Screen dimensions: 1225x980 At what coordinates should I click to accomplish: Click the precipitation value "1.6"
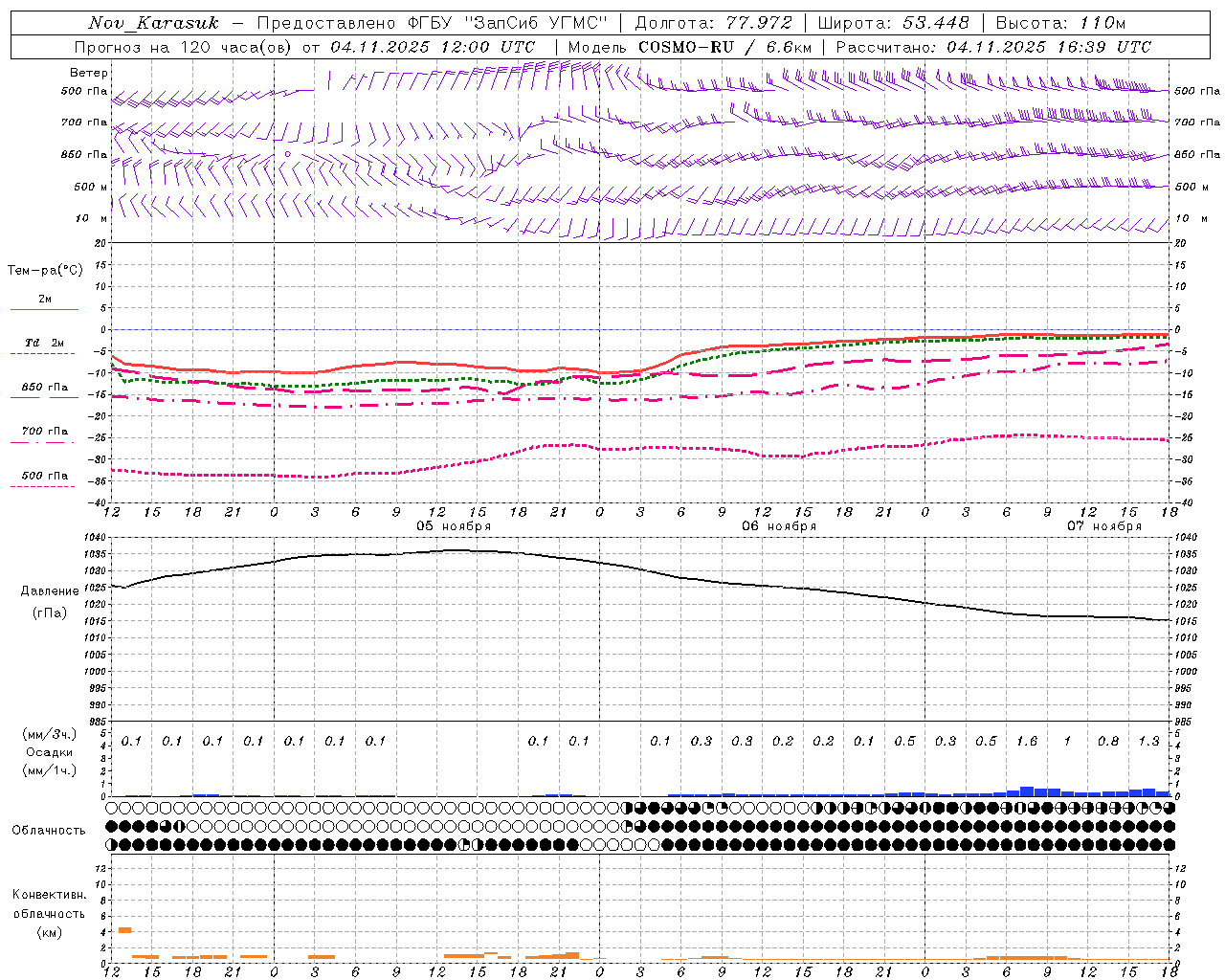pos(1026,742)
